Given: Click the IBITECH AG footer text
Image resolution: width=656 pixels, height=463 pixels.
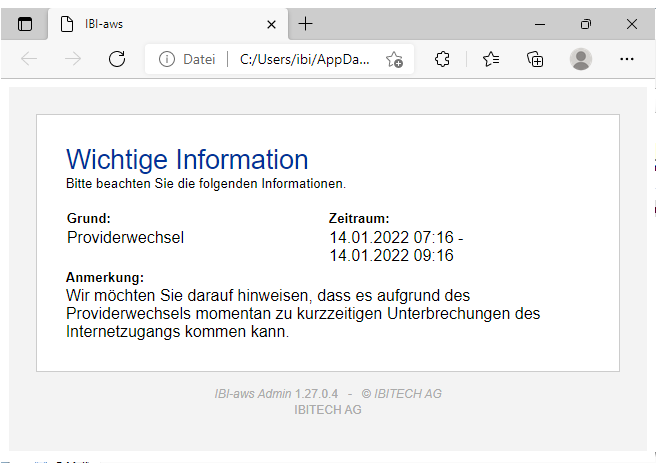Looking at the screenshot, I should tap(328, 409).
